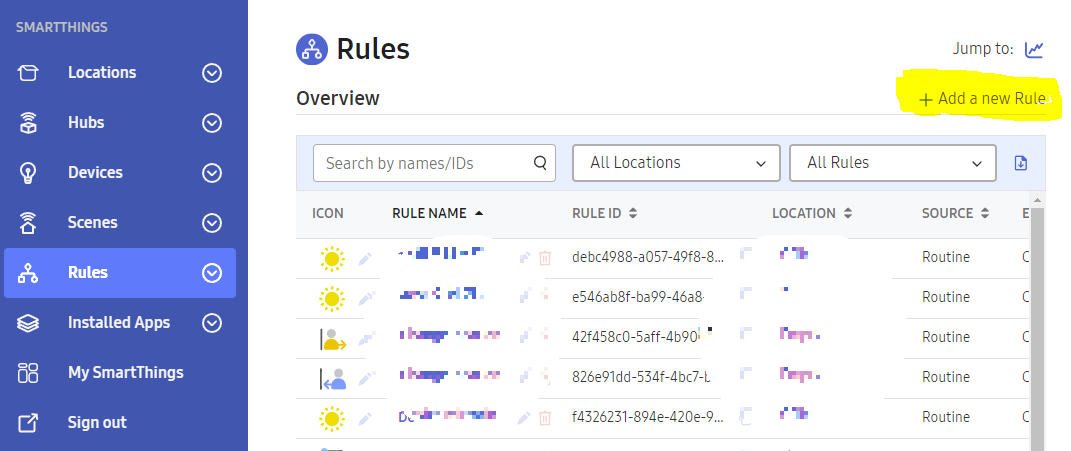Open Installed Apps in the sidebar

[x=119, y=323]
